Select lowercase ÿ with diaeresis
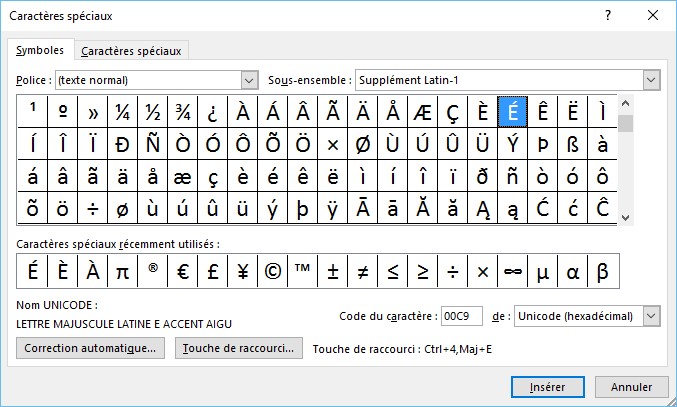This screenshot has height=407, width=677. tap(332, 208)
